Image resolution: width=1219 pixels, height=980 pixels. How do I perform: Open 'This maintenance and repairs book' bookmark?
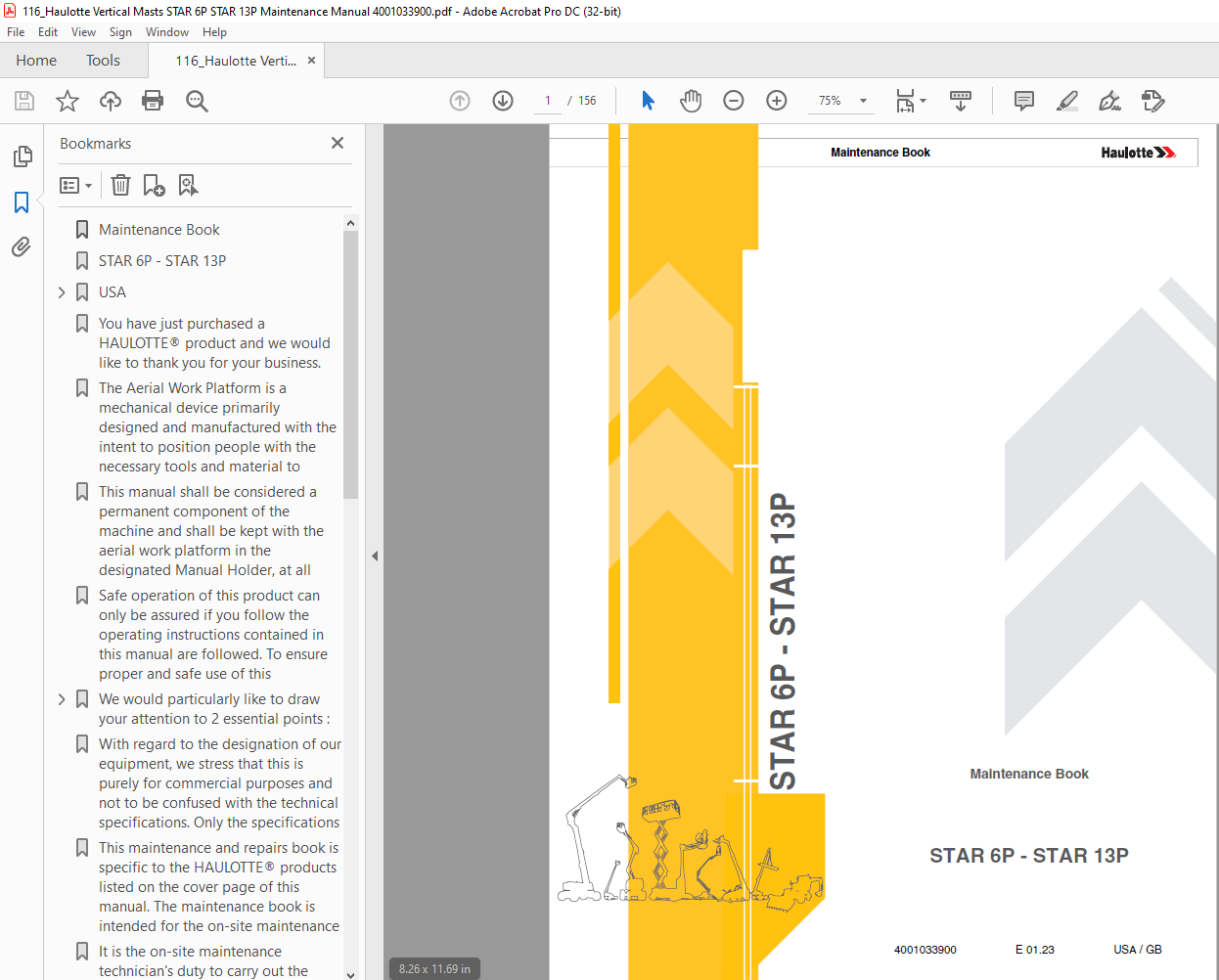pyautogui.click(x=219, y=887)
